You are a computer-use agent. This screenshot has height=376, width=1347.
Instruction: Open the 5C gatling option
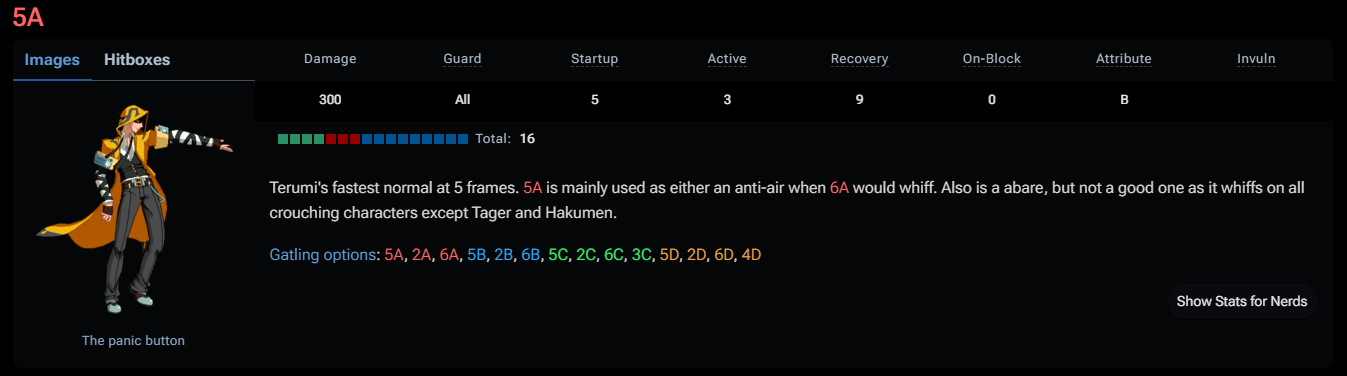(559, 255)
